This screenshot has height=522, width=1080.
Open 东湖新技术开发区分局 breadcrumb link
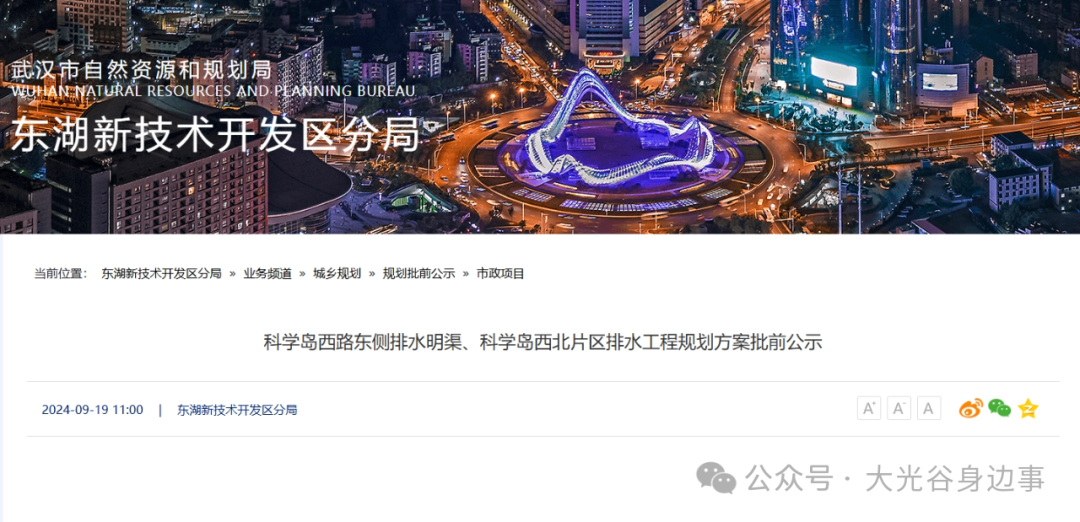pos(161,273)
